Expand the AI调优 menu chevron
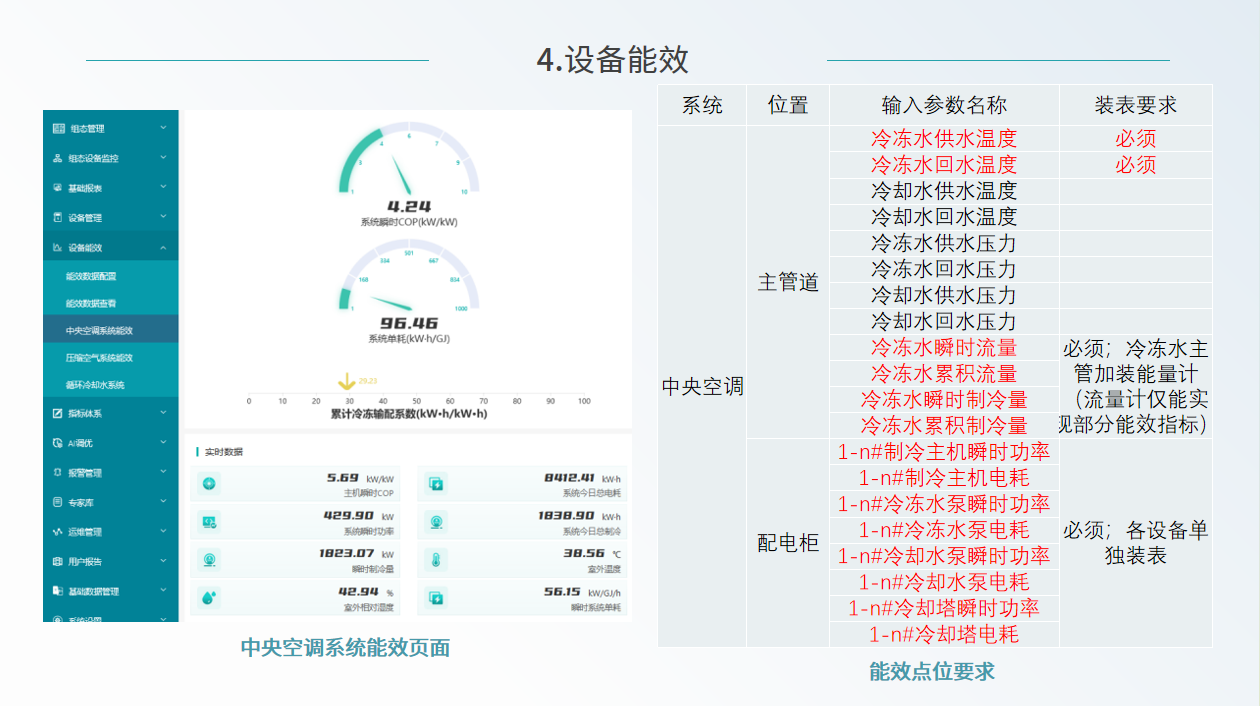This screenshot has width=1260, height=706. (163, 442)
